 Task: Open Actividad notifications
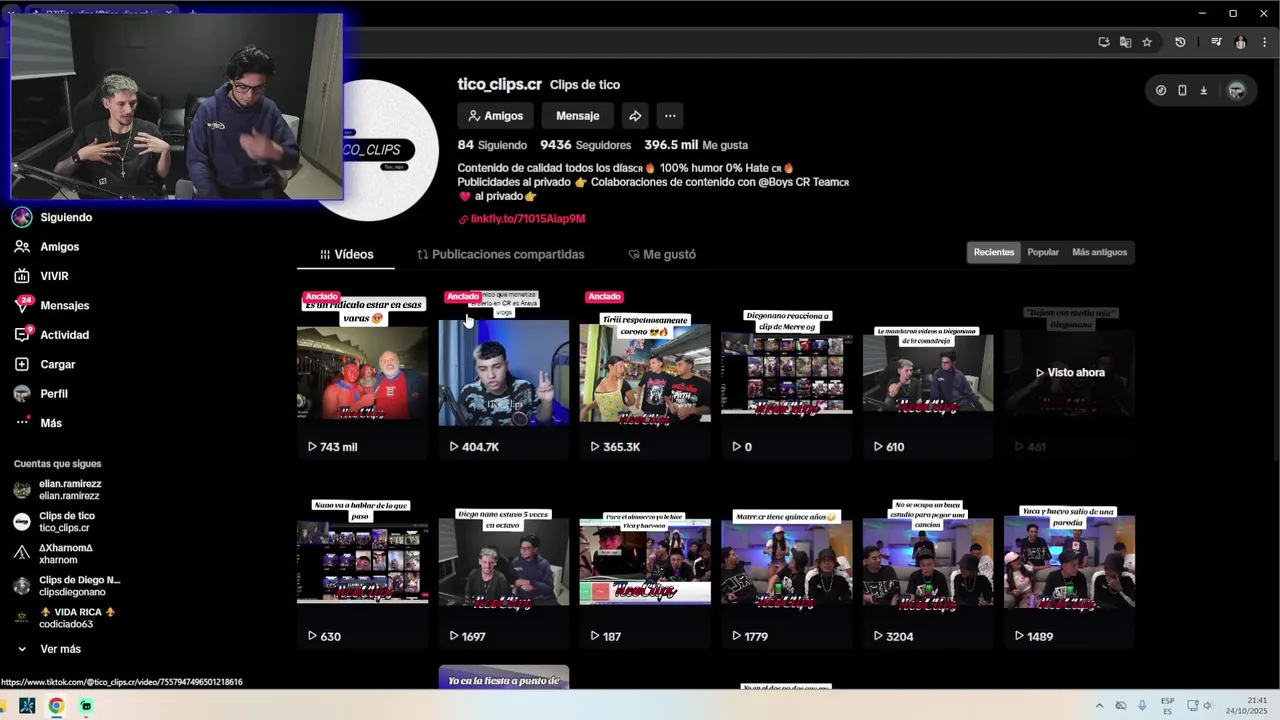[x=52, y=335]
